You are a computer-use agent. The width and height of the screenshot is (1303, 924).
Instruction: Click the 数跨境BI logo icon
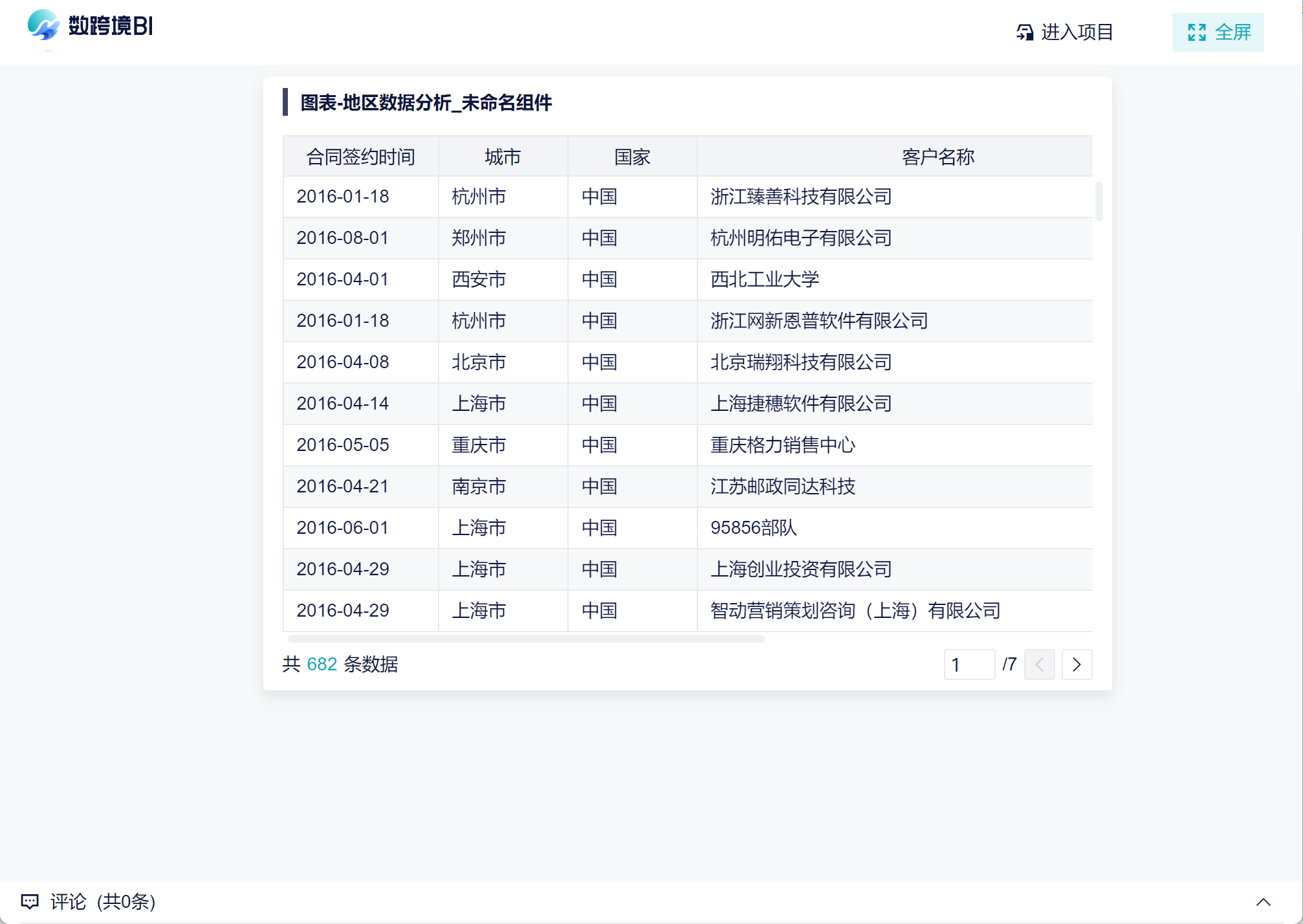(43, 26)
